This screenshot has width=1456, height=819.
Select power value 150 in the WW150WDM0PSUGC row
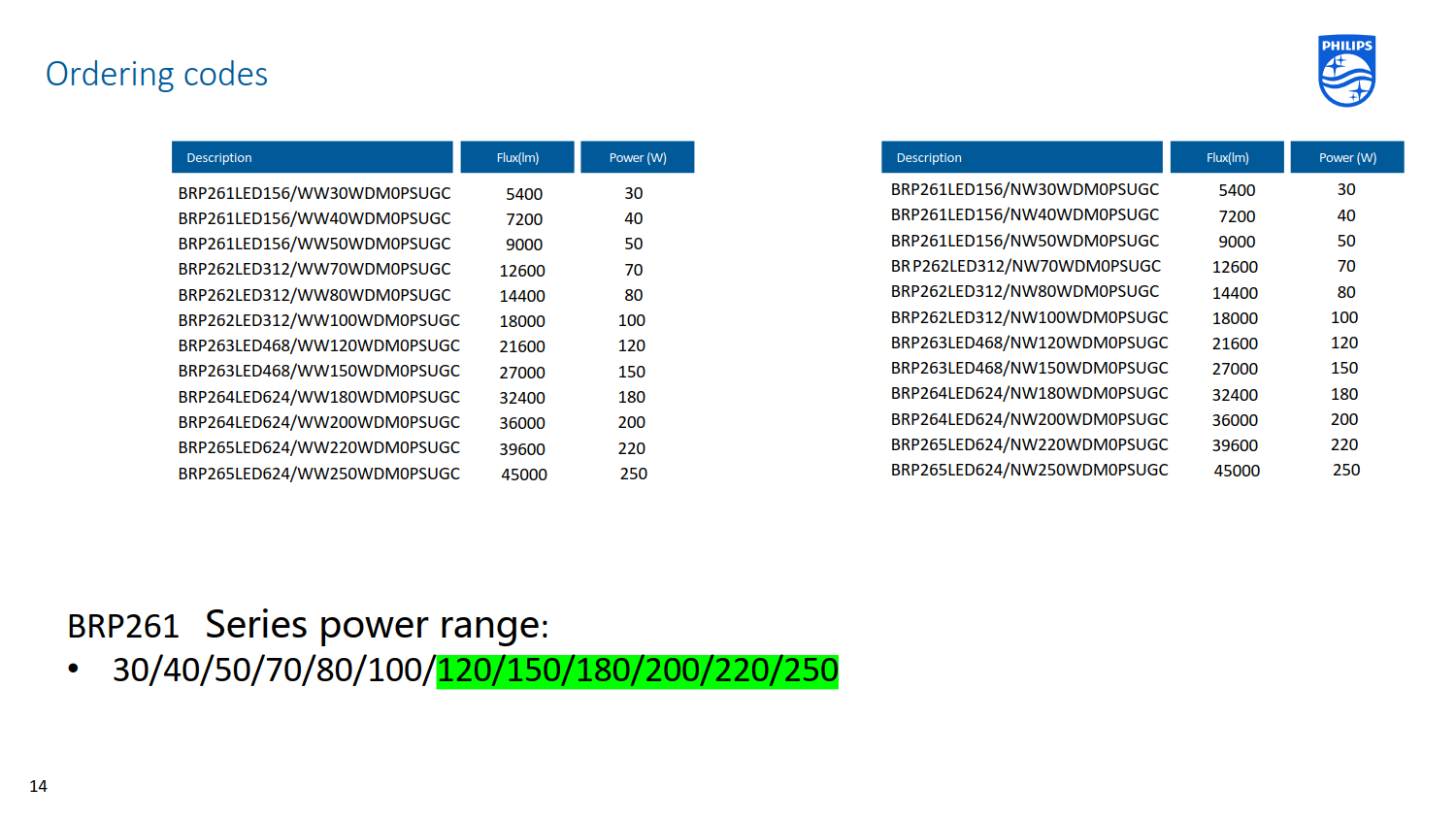pos(632,372)
